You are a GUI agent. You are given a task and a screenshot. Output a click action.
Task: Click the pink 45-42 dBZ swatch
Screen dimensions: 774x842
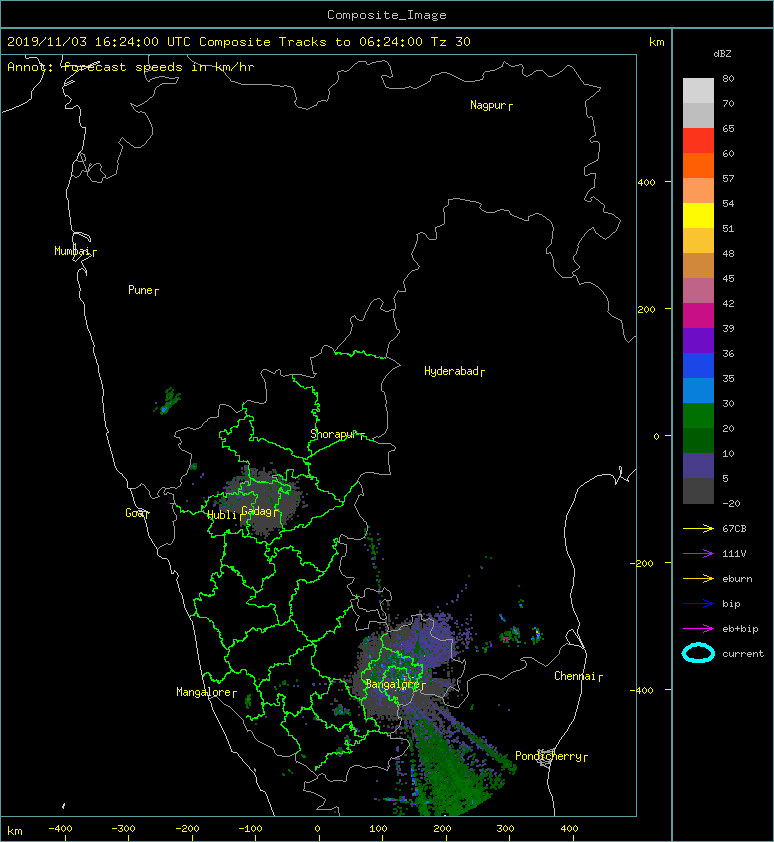coord(698,291)
